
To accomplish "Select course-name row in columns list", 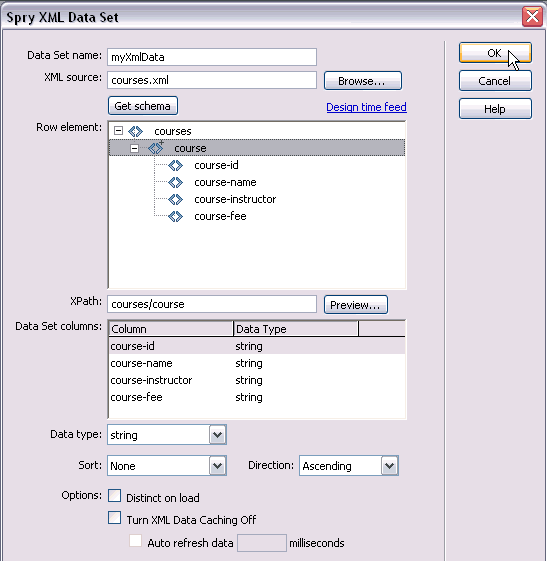I will [257, 364].
